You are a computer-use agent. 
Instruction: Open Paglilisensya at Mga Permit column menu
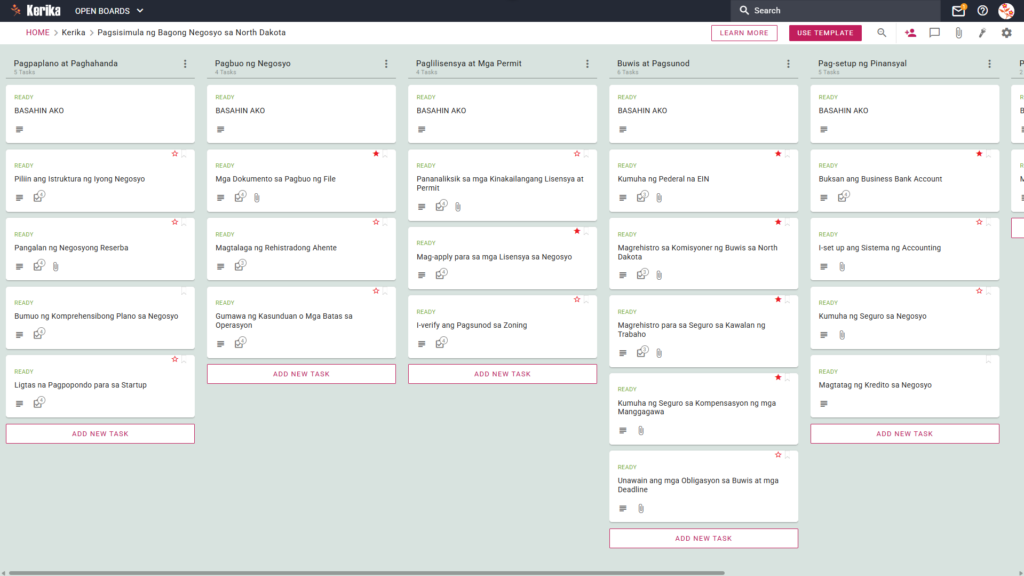click(587, 63)
